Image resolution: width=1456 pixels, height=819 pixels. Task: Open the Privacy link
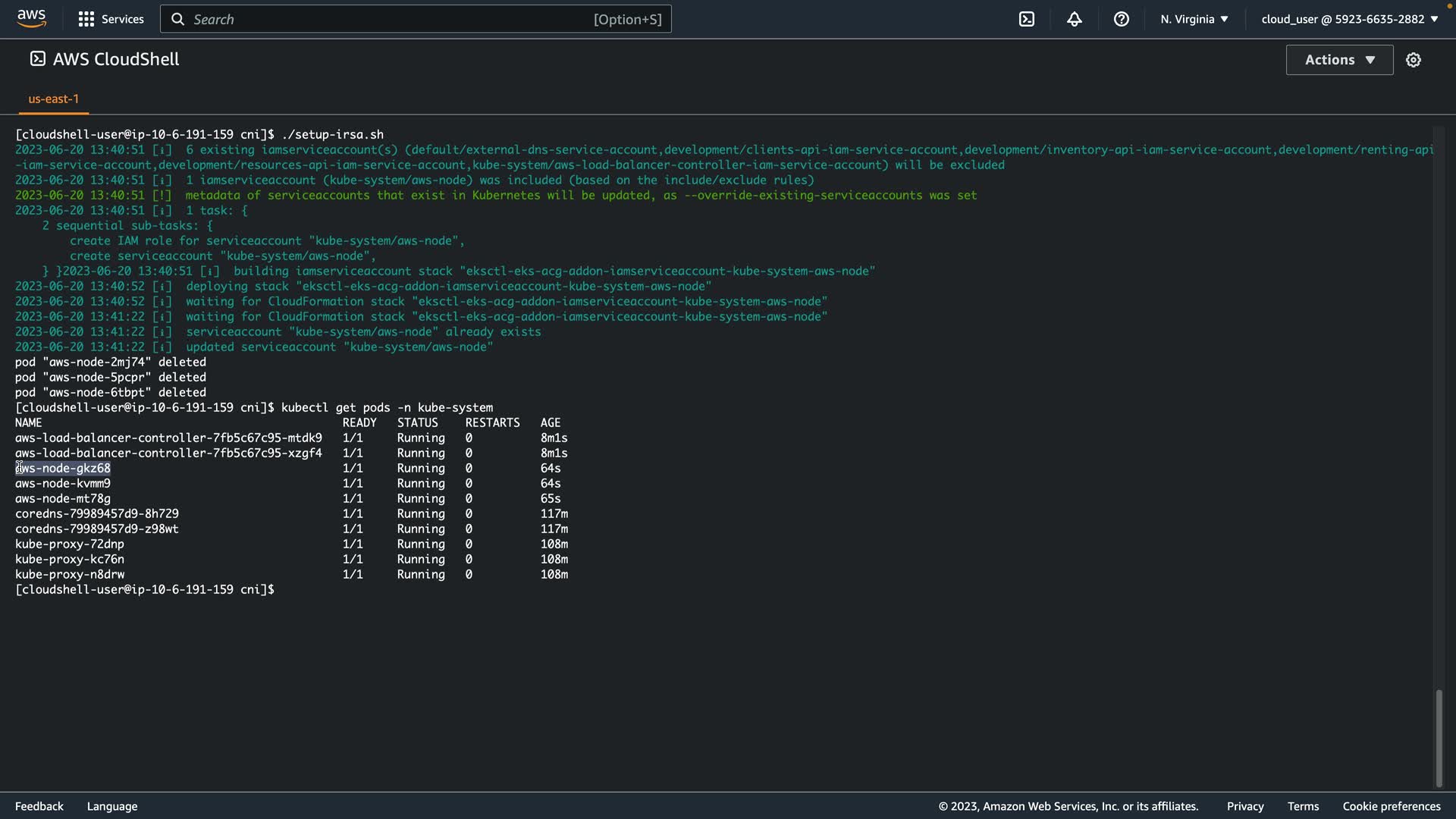pyautogui.click(x=1245, y=806)
